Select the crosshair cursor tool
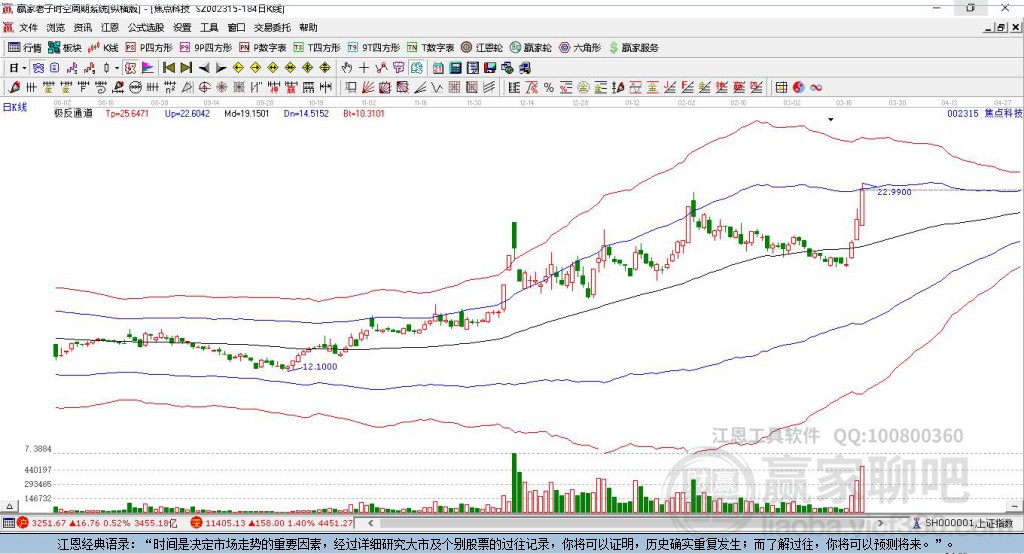This screenshot has height=554, width=1024. tap(364, 68)
